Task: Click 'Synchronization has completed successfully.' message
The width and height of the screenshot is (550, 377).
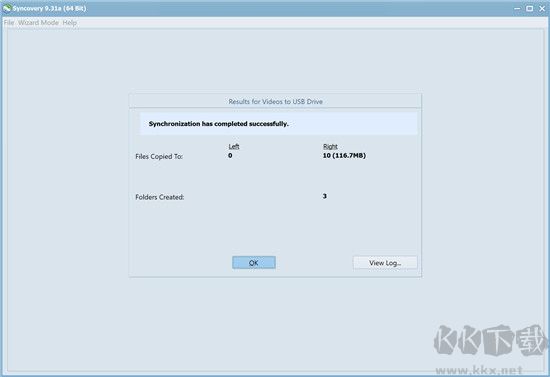Action: [219, 124]
